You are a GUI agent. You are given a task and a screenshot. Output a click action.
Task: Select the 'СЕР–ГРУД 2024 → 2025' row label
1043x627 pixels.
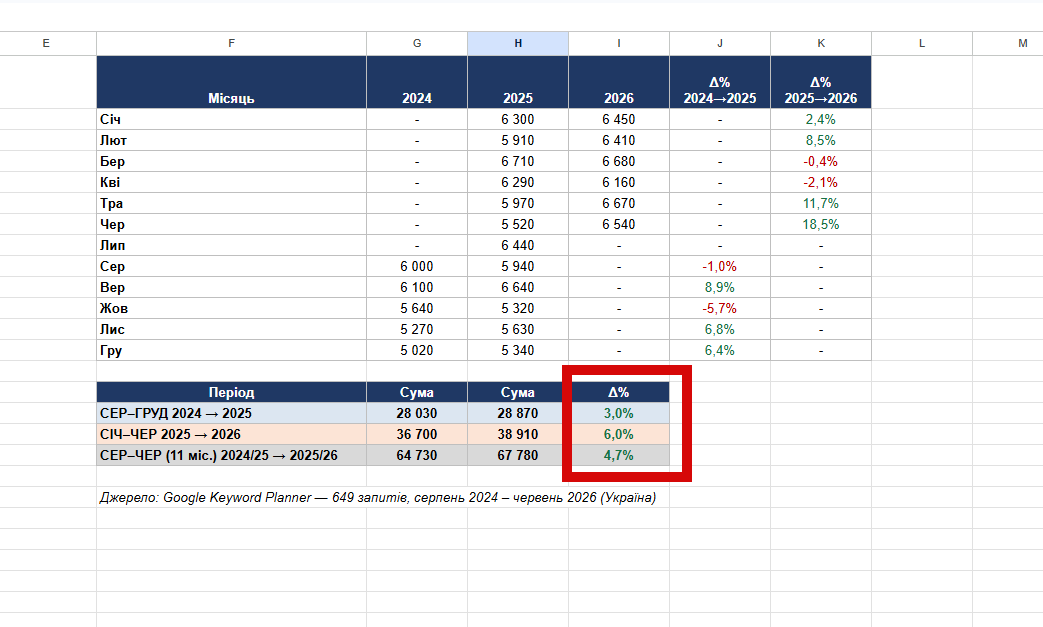231,414
